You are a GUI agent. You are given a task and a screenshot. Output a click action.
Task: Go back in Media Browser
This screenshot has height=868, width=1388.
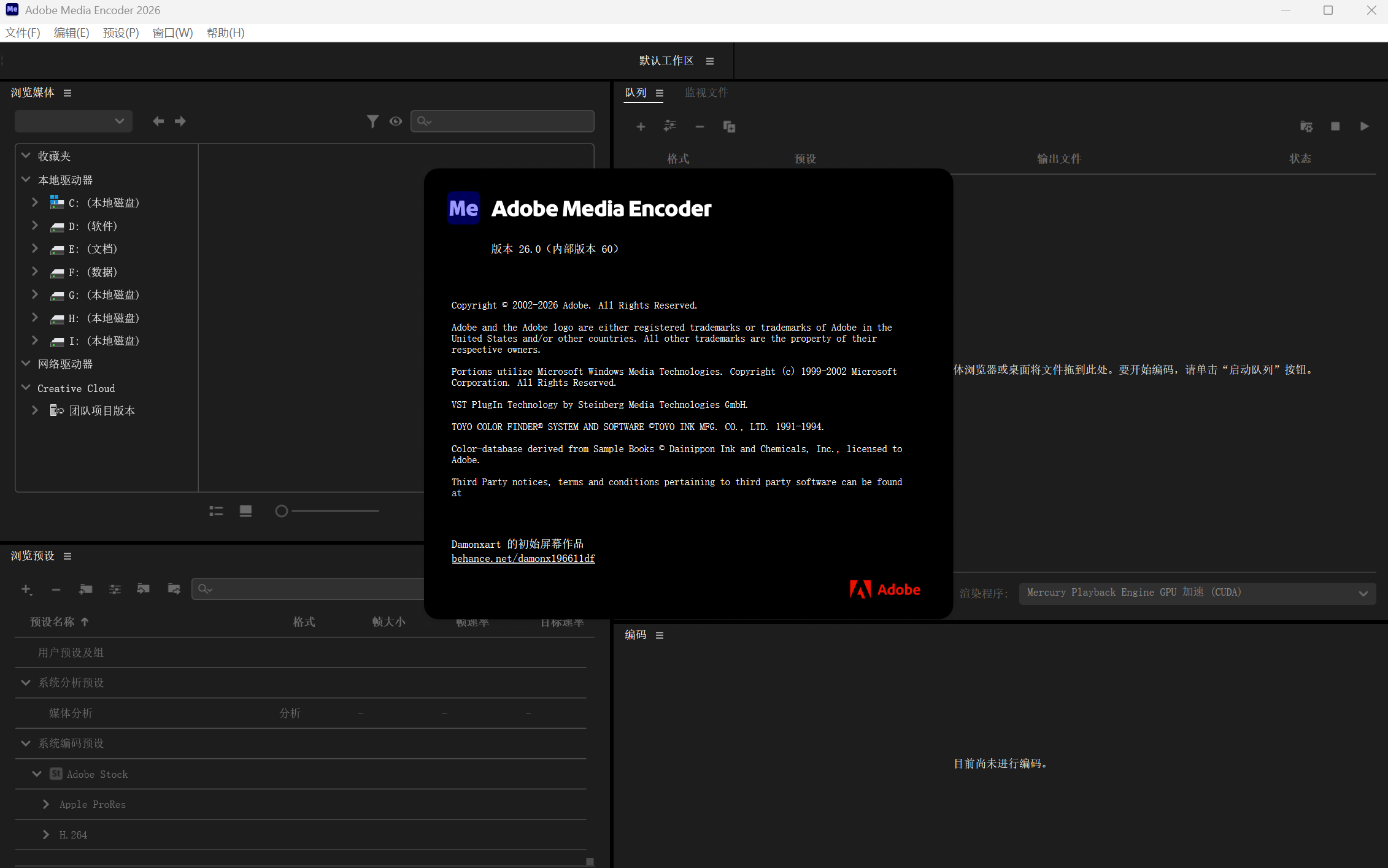coord(158,121)
